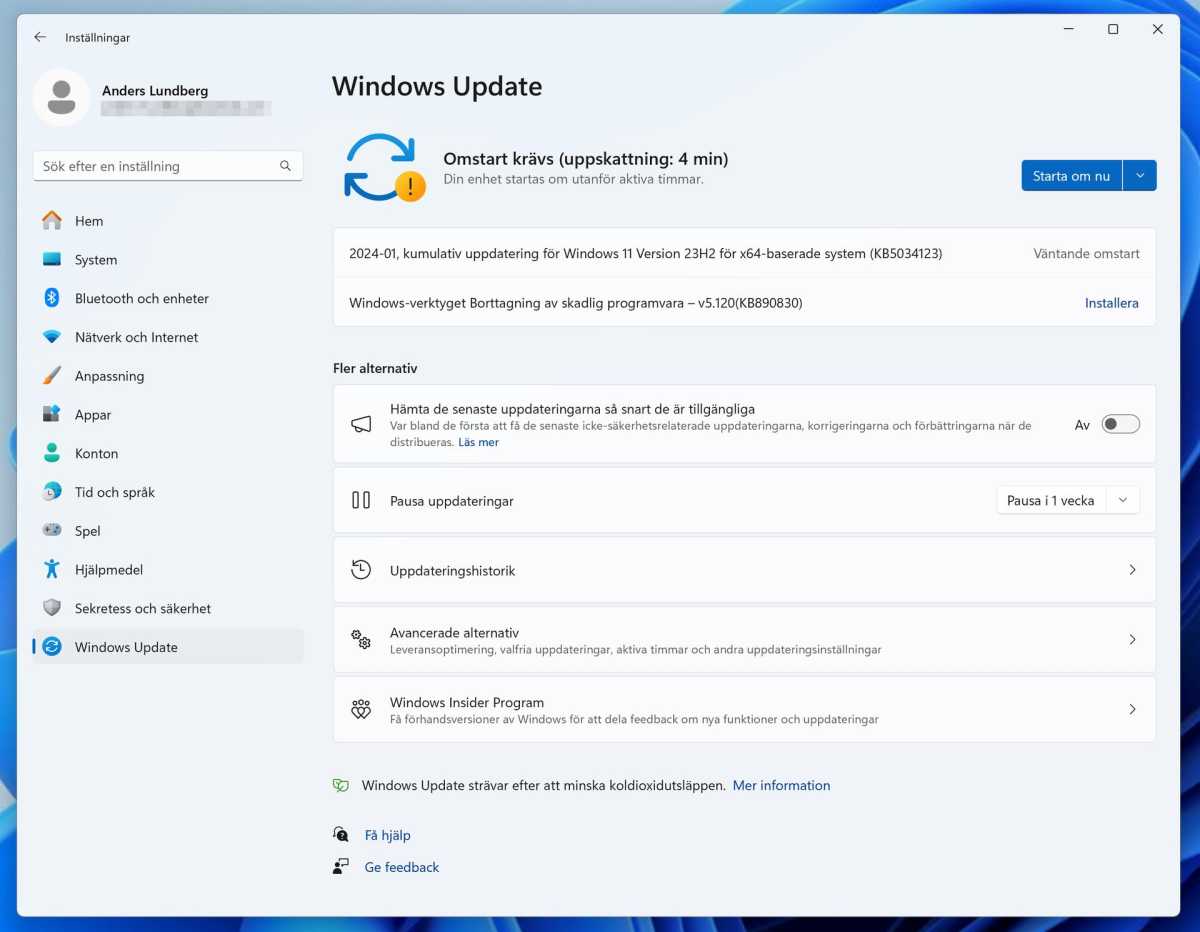This screenshot has height=932, width=1200.
Task: Open the System settings section
Action: tap(168, 260)
